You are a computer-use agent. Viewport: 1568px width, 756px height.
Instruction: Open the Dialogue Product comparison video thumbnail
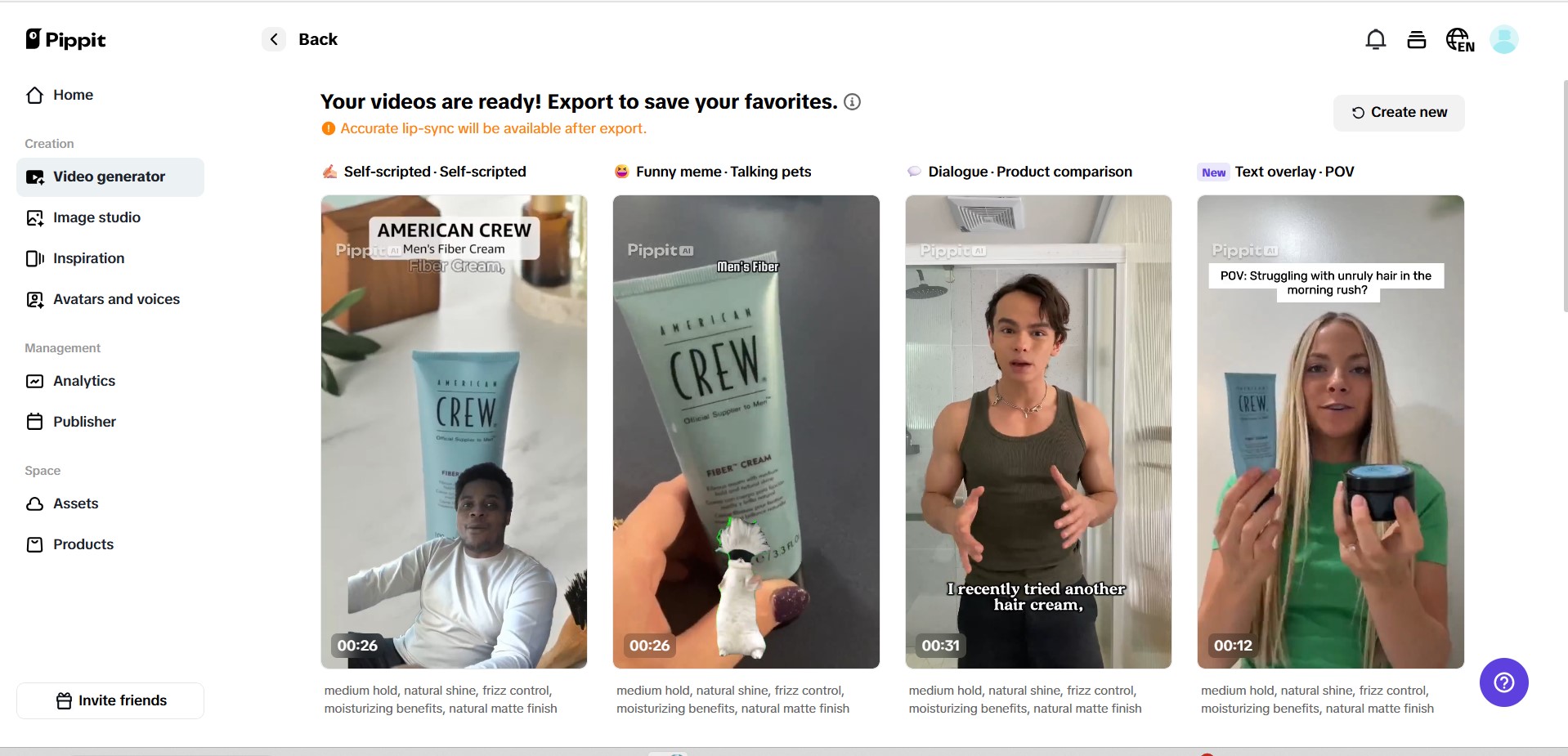pyautogui.click(x=1038, y=432)
